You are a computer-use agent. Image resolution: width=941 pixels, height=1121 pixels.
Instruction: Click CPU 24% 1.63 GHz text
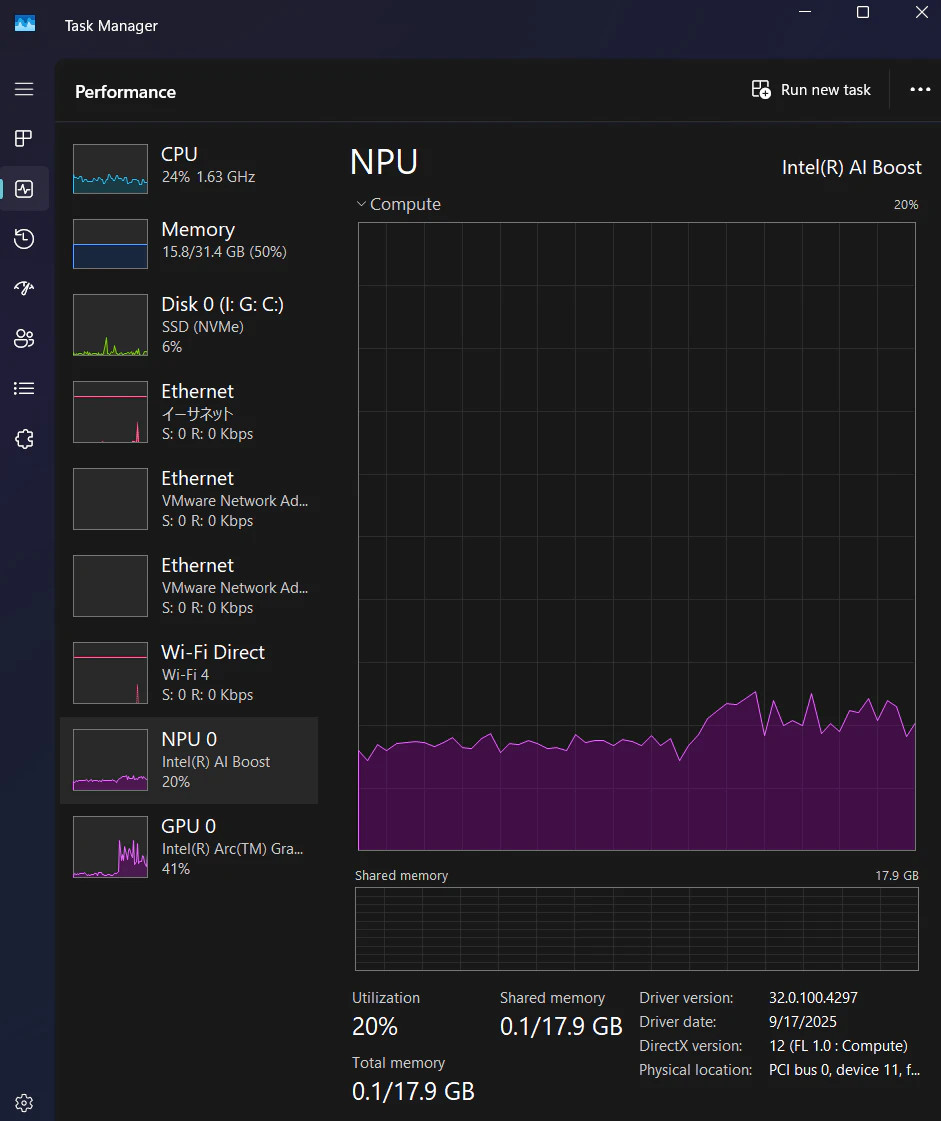click(208, 177)
